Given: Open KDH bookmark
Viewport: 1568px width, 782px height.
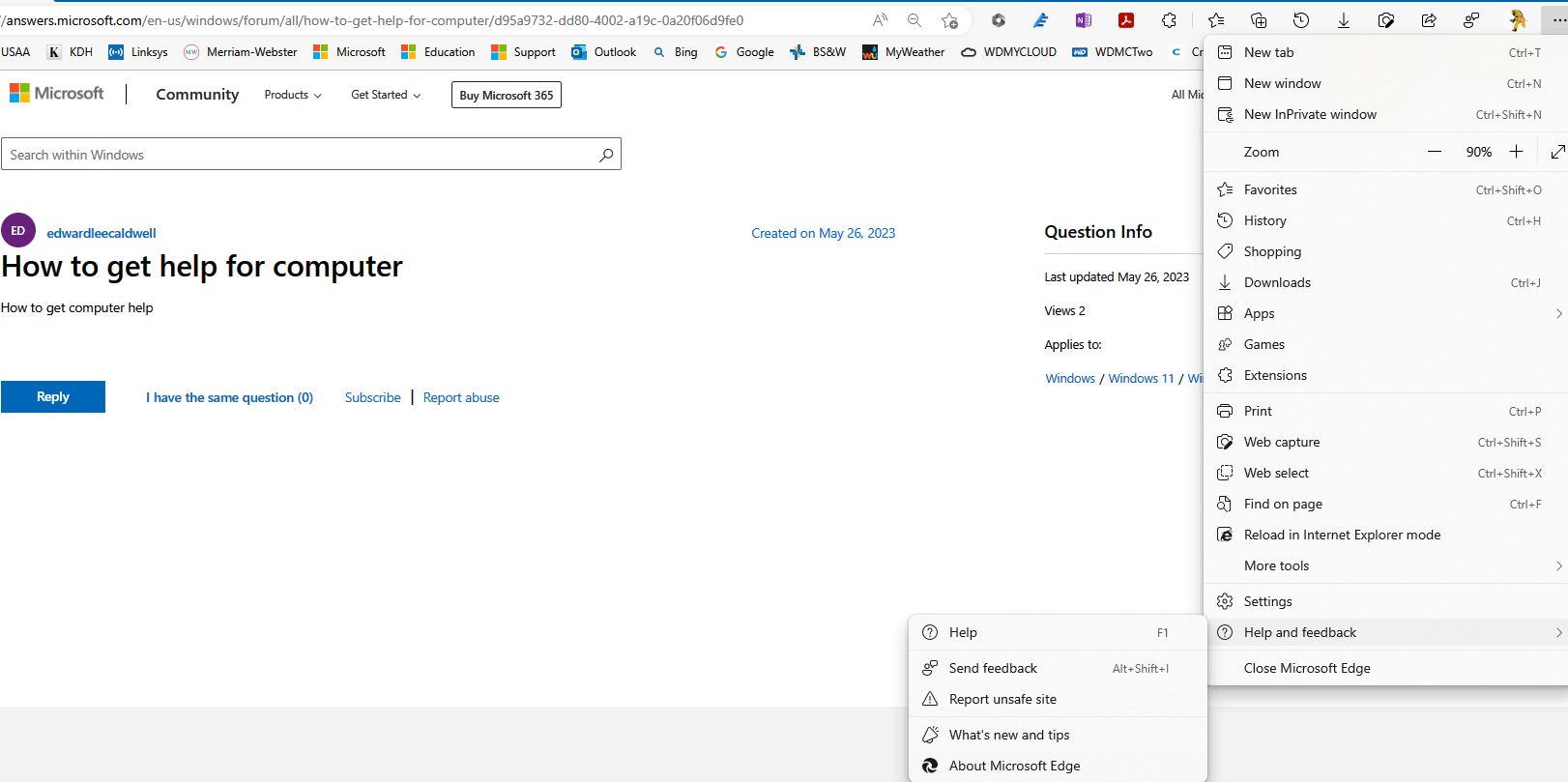Looking at the screenshot, I should coord(70,52).
